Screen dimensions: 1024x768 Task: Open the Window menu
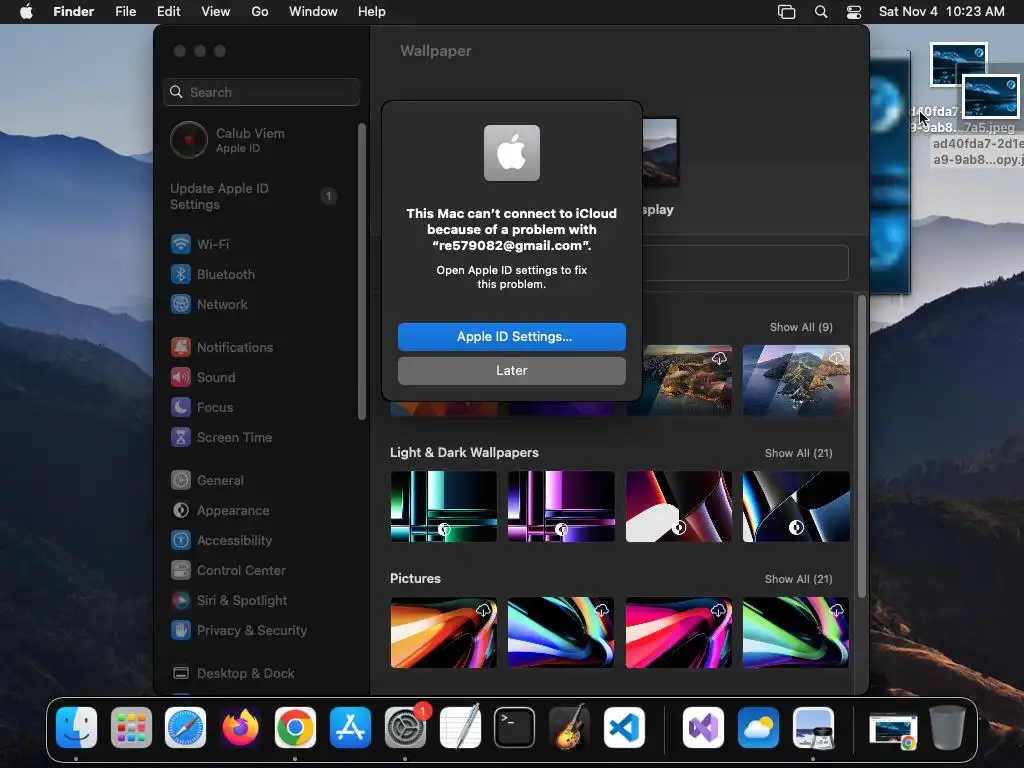(x=313, y=12)
